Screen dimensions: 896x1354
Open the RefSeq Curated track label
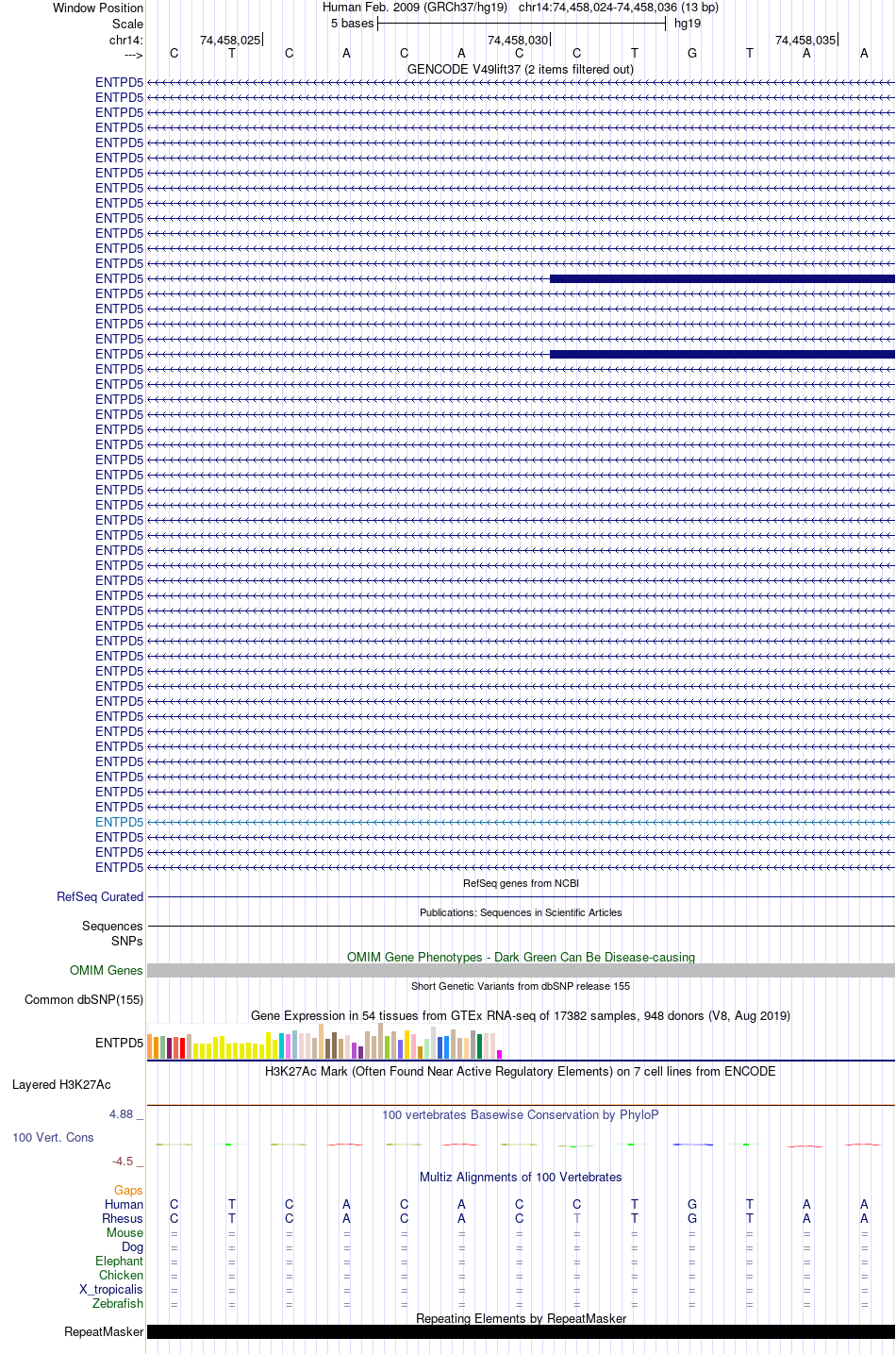pyautogui.click(x=100, y=896)
